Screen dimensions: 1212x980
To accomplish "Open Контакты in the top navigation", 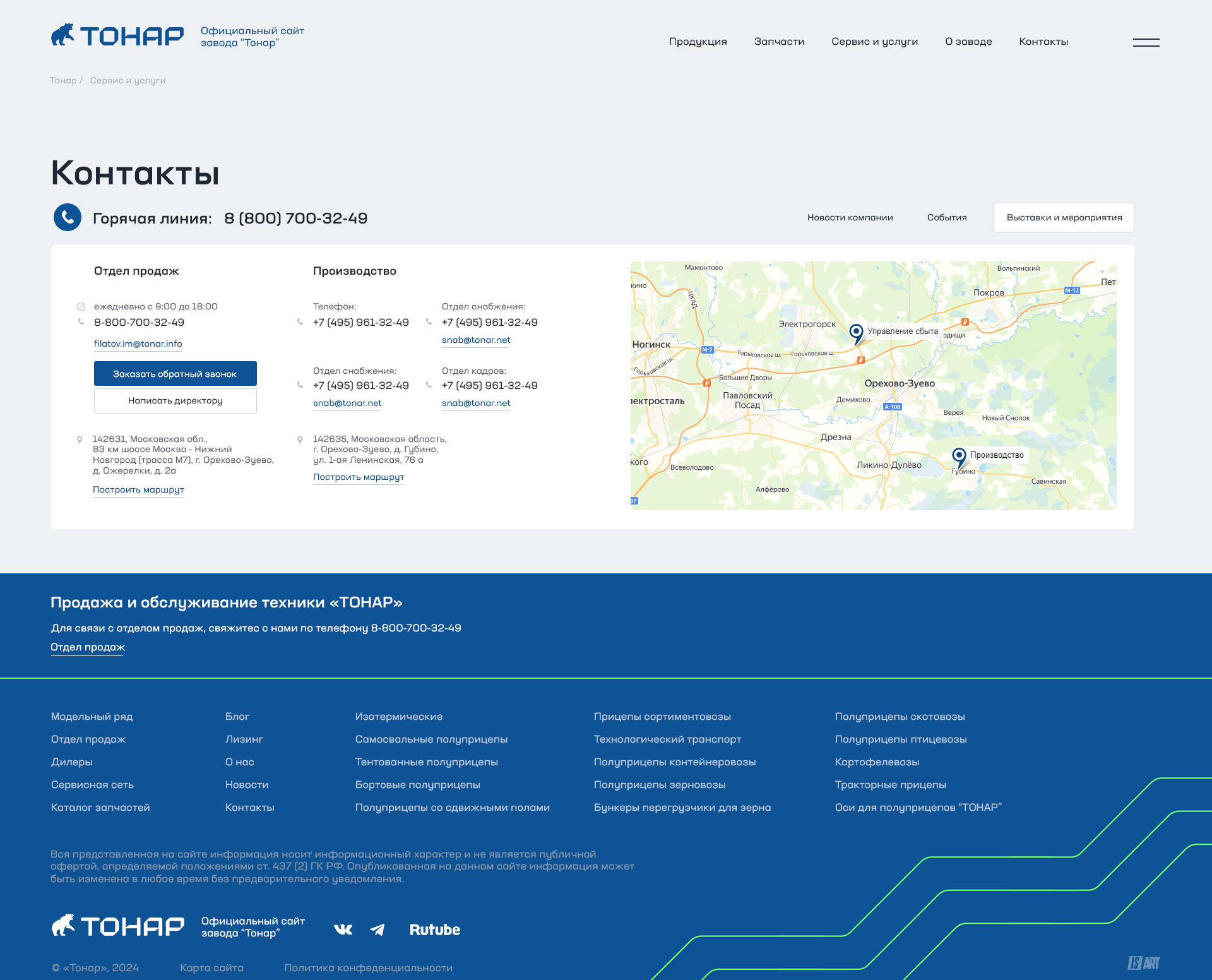I will coord(1044,42).
